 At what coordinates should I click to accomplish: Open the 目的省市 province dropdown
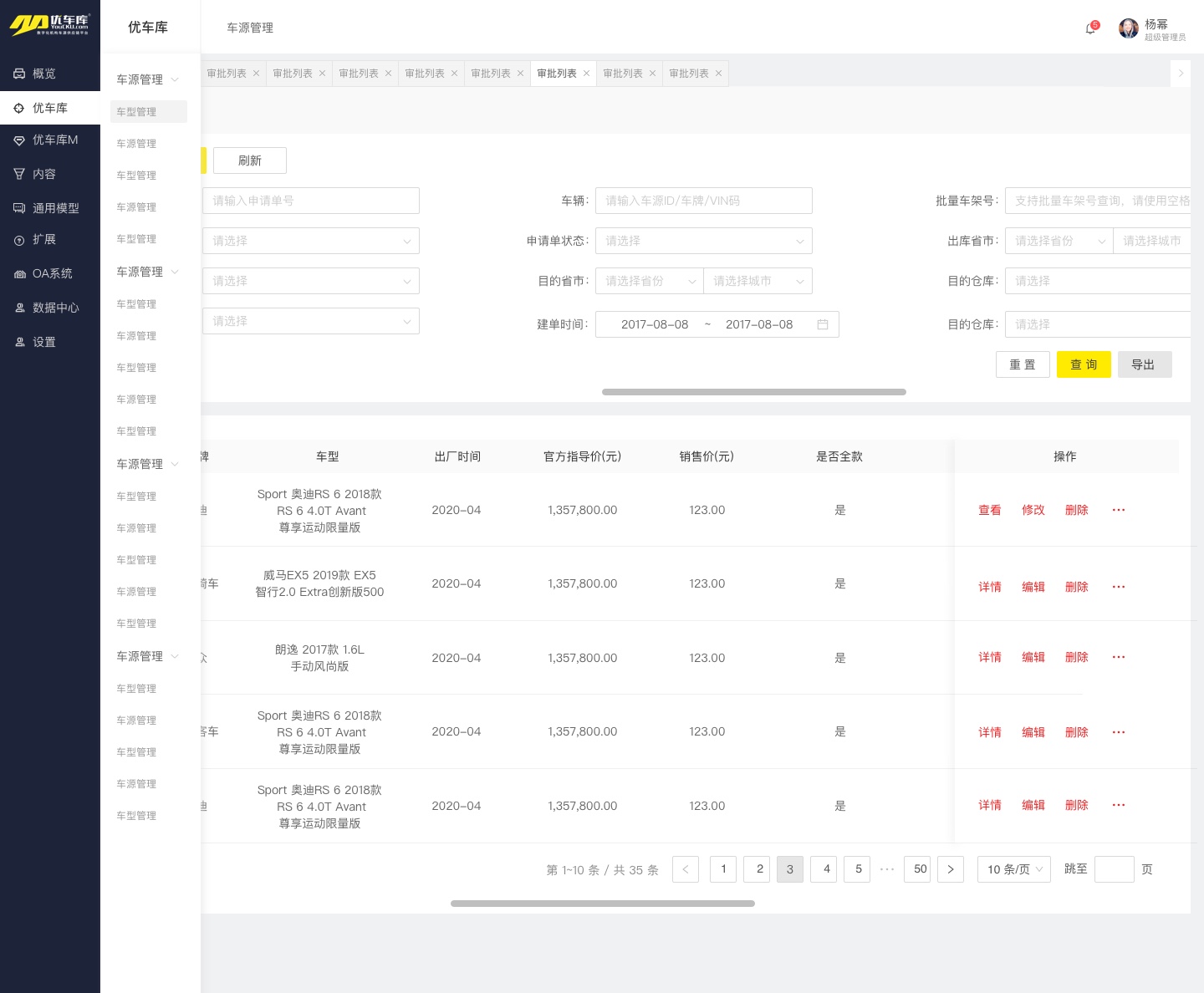[x=649, y=281]
